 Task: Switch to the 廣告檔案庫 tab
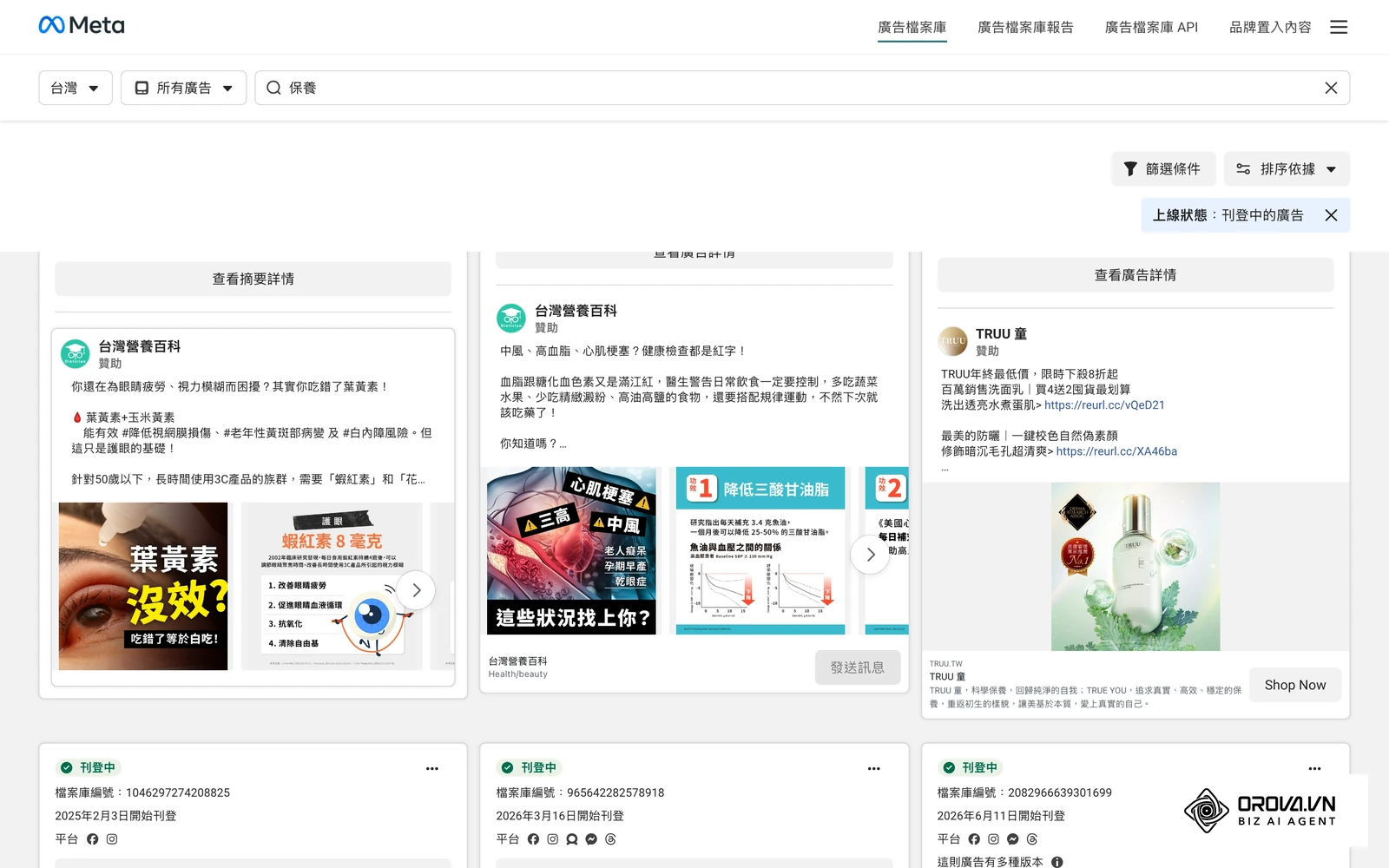point(912,27)
